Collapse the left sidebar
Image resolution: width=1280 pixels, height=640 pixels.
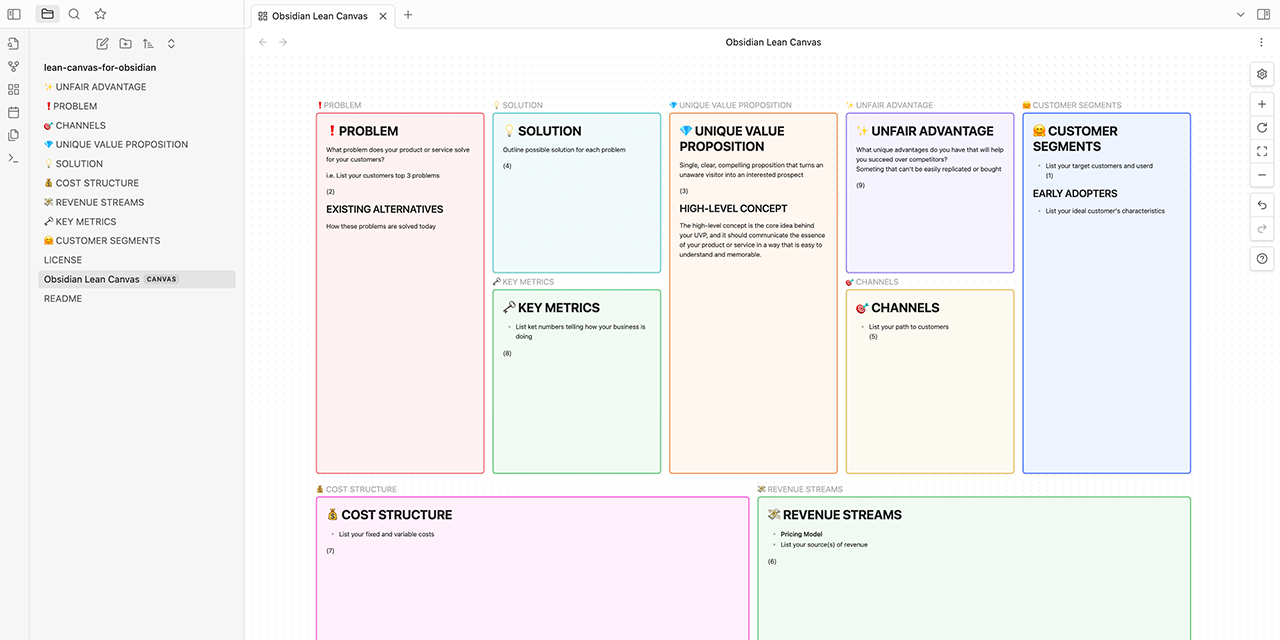(x=14, y=14)
